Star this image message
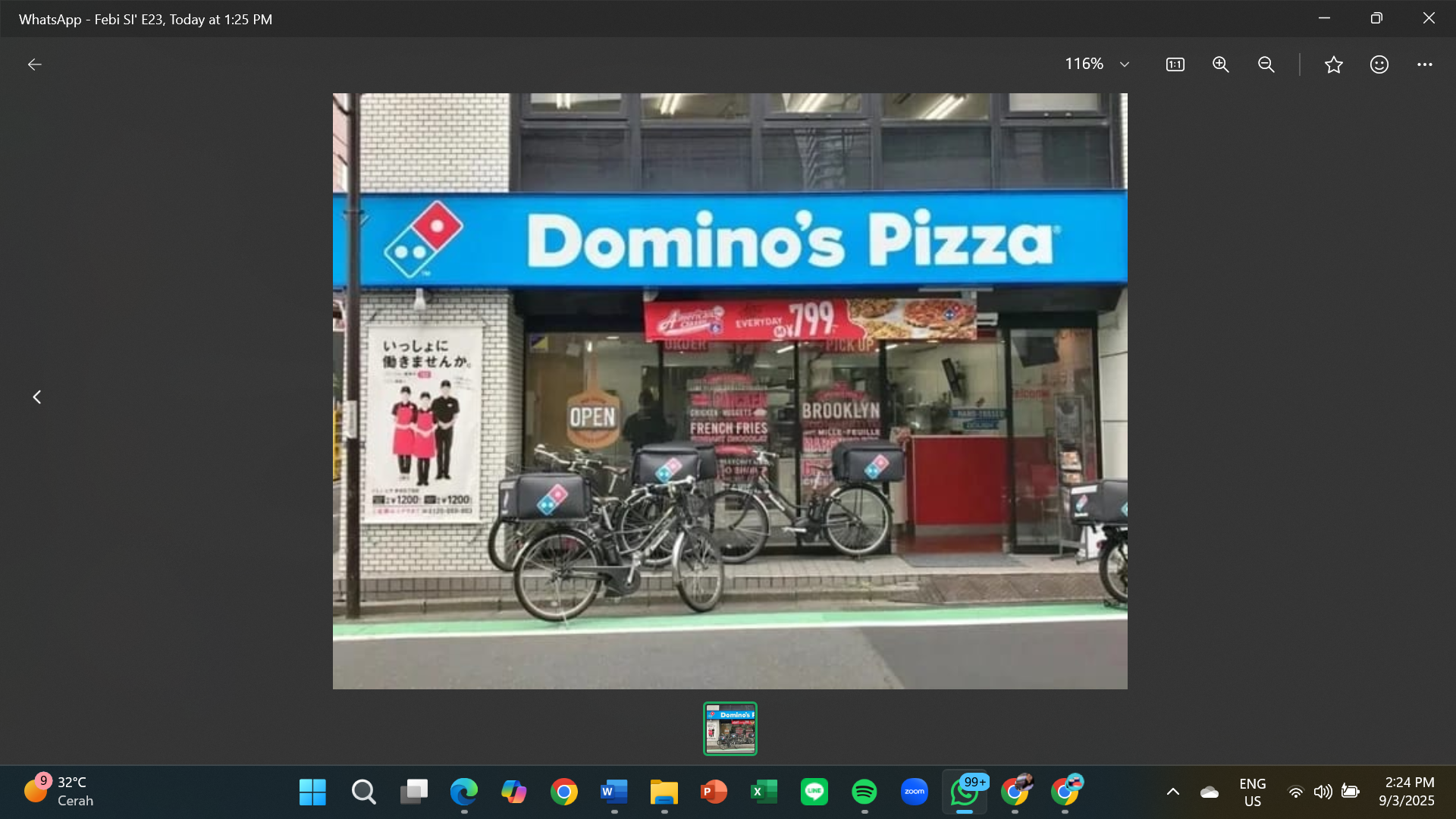 [1333, 64]
